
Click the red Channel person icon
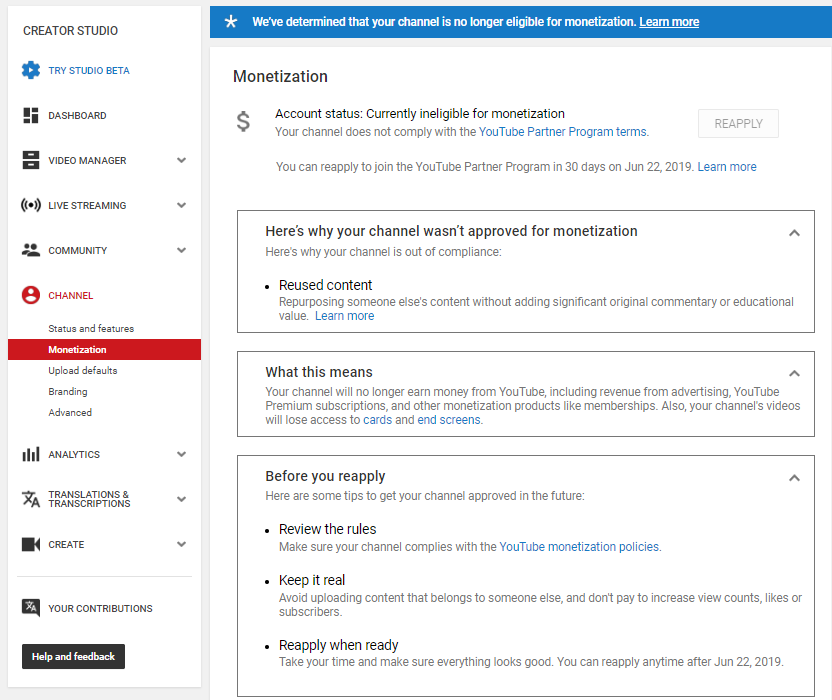(31, 295)
